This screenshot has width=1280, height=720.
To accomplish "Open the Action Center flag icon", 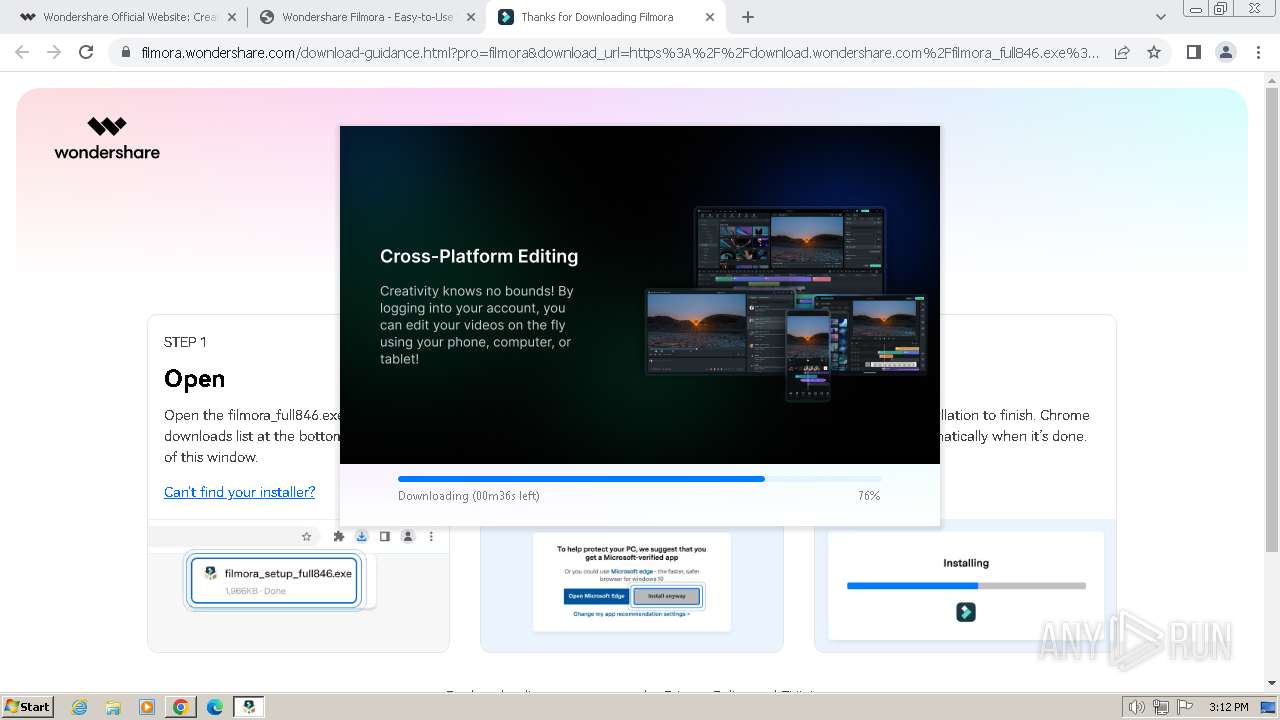I will [x=1185, y=707].
